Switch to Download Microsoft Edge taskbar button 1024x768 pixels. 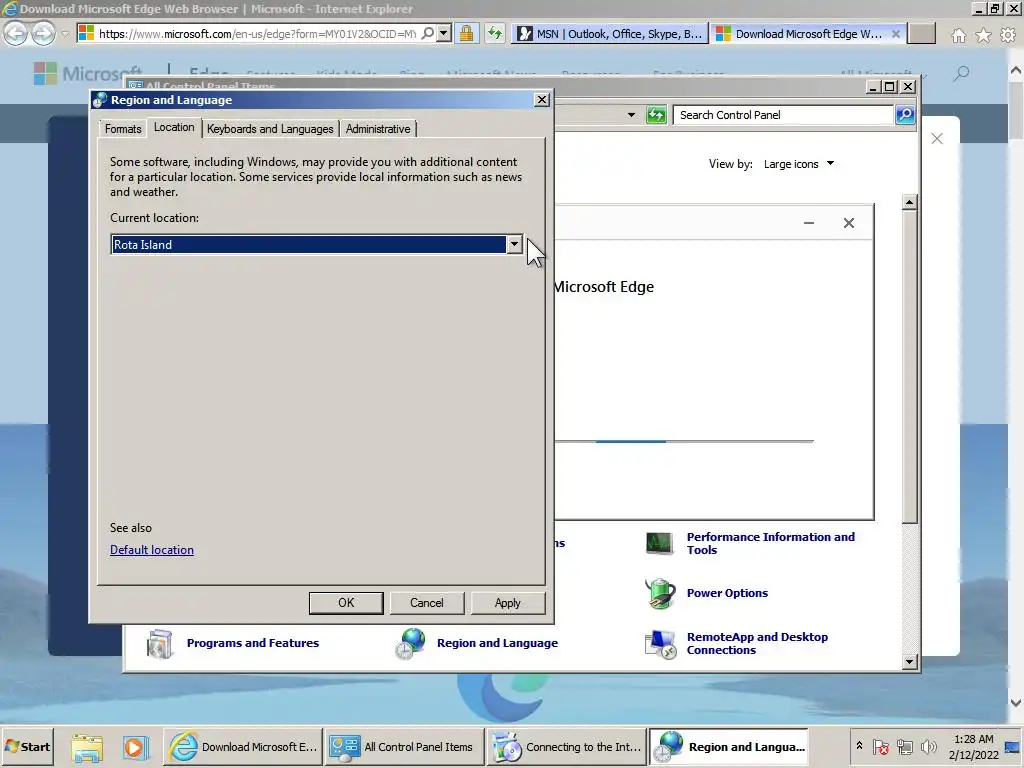click(x=242, y=746)
